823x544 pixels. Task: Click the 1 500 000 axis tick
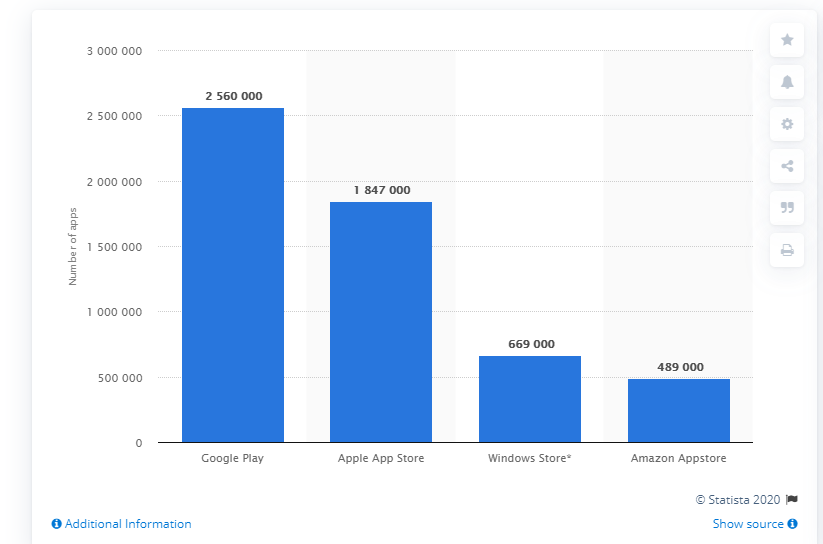tap(114, 247)
